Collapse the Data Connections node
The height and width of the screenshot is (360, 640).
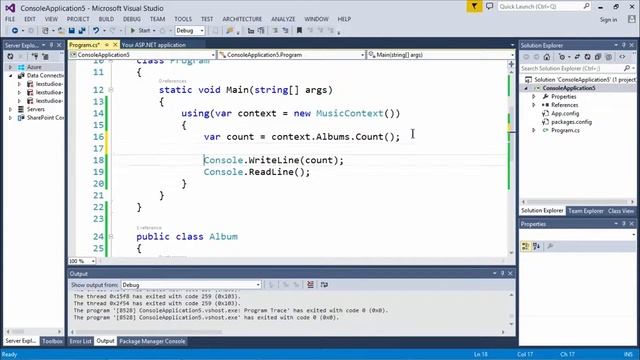[10, 76]
